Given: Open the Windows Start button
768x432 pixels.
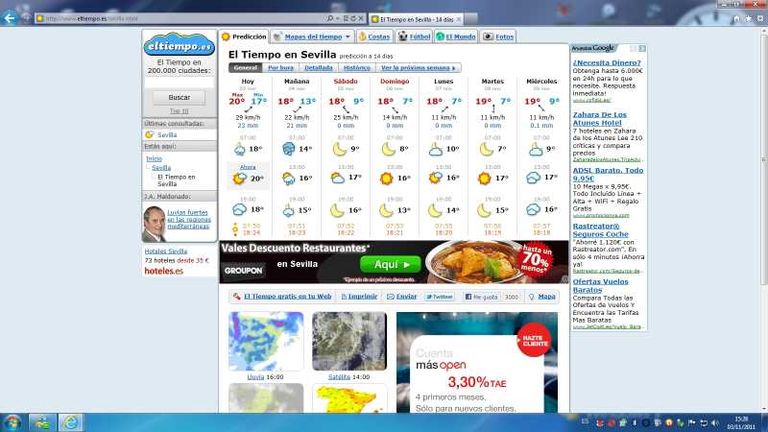Looking at the screenshot, I should [12, 422].
